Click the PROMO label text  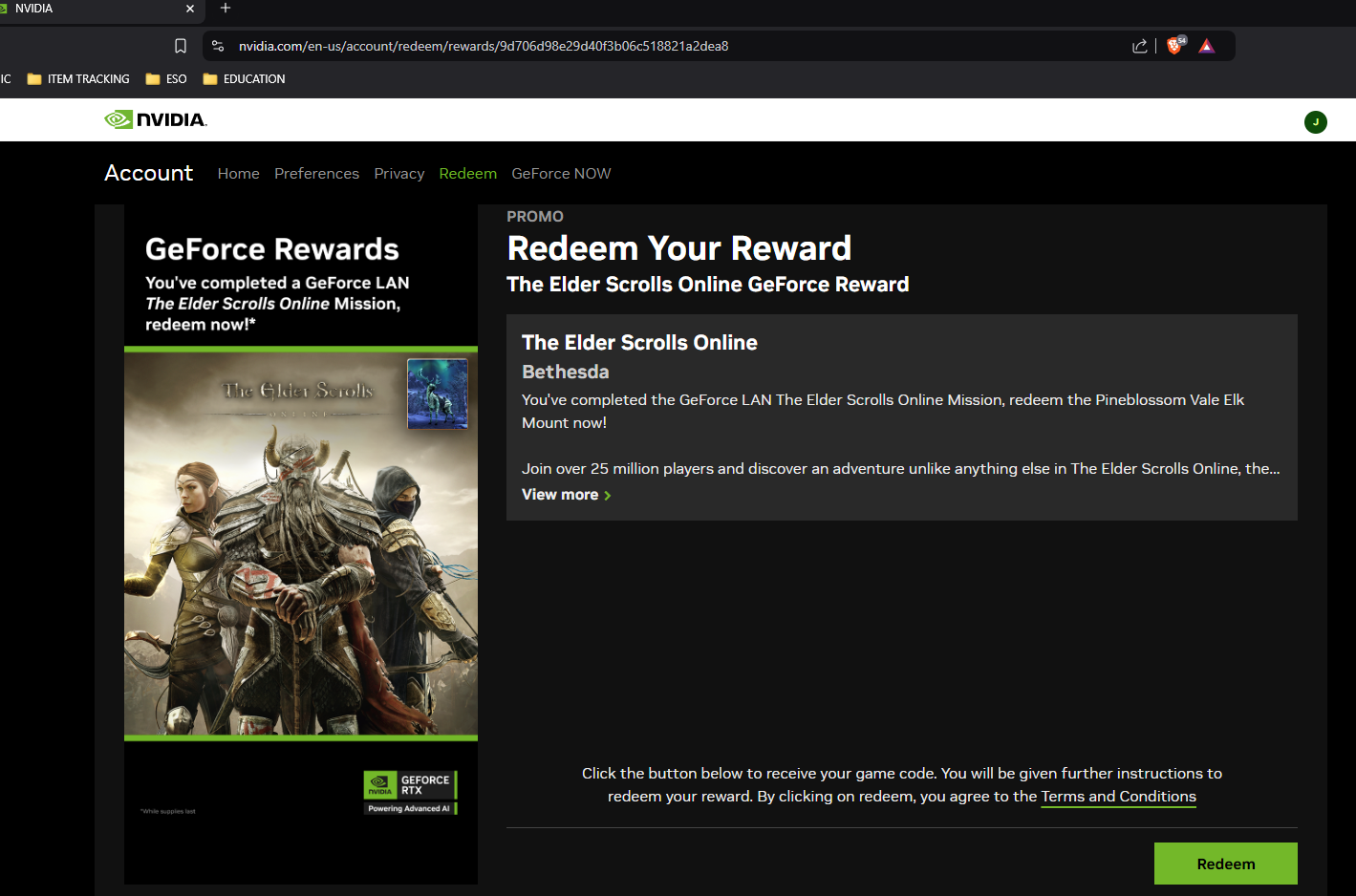coord(535,217)
